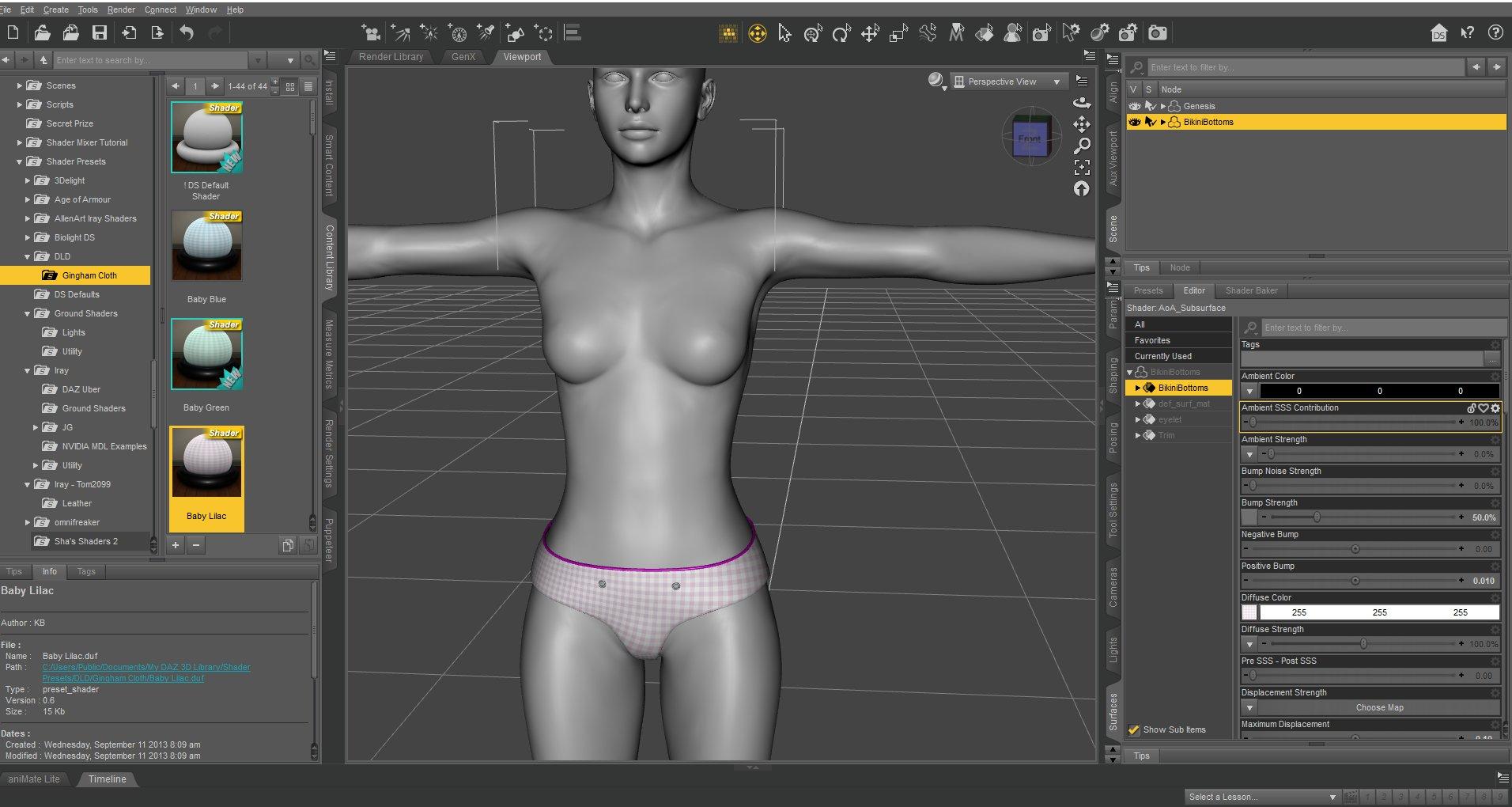Select the Baby Blue shader thumbnail
Viewport: 1512px width, 807px height.
pyautogui.click(x=206, y=245)
